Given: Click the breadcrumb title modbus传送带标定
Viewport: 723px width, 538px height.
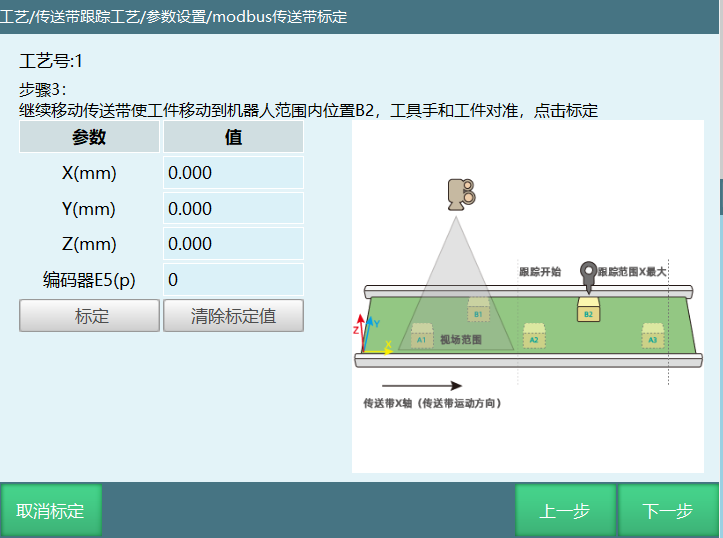Looking at the screenshot, I should click(280, 17).
